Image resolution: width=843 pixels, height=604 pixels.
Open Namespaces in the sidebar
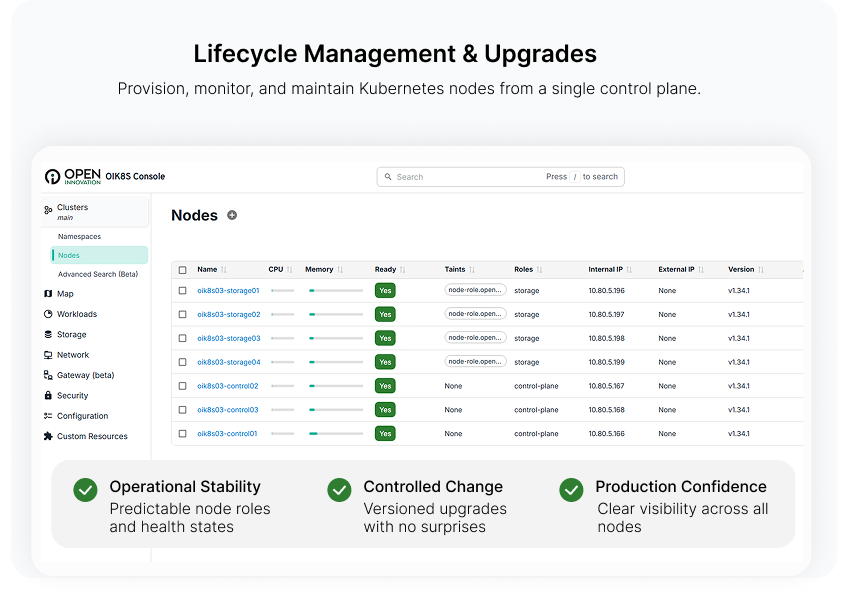79,237
